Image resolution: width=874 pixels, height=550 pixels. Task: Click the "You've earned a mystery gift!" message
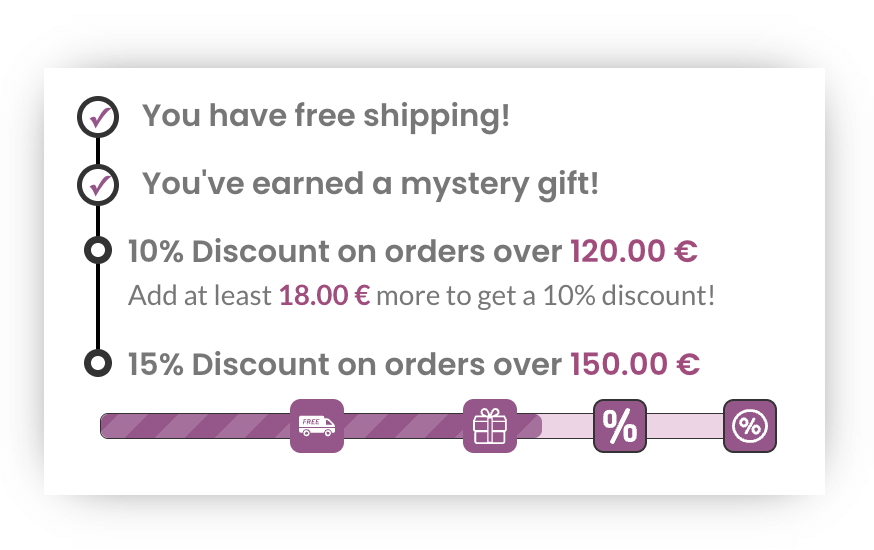point(371,184)
